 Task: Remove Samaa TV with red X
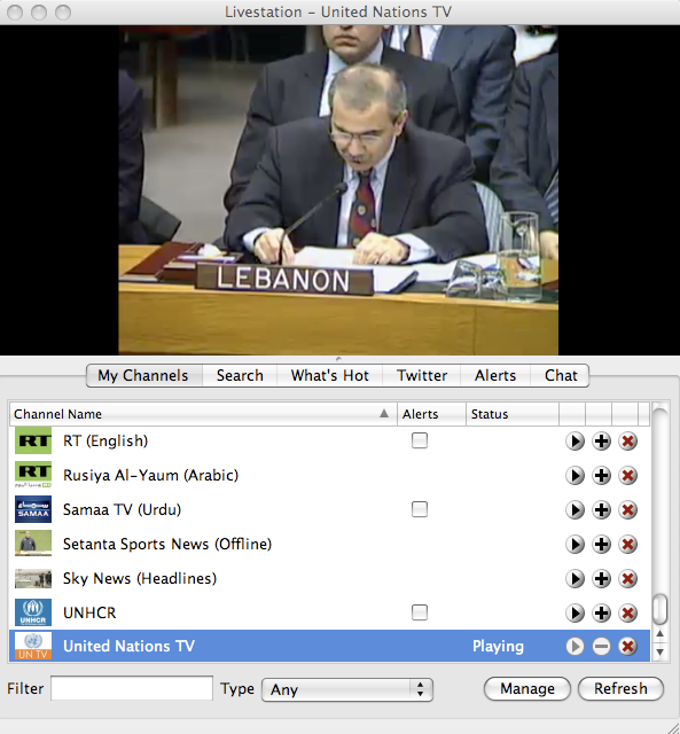click(628, 510)
